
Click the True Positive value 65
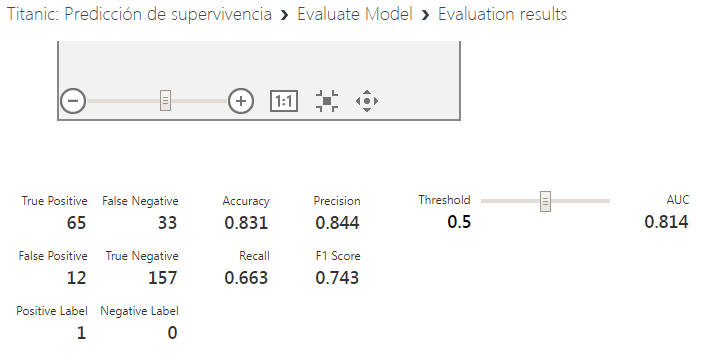pyautogui.click(x=76, y=223)
